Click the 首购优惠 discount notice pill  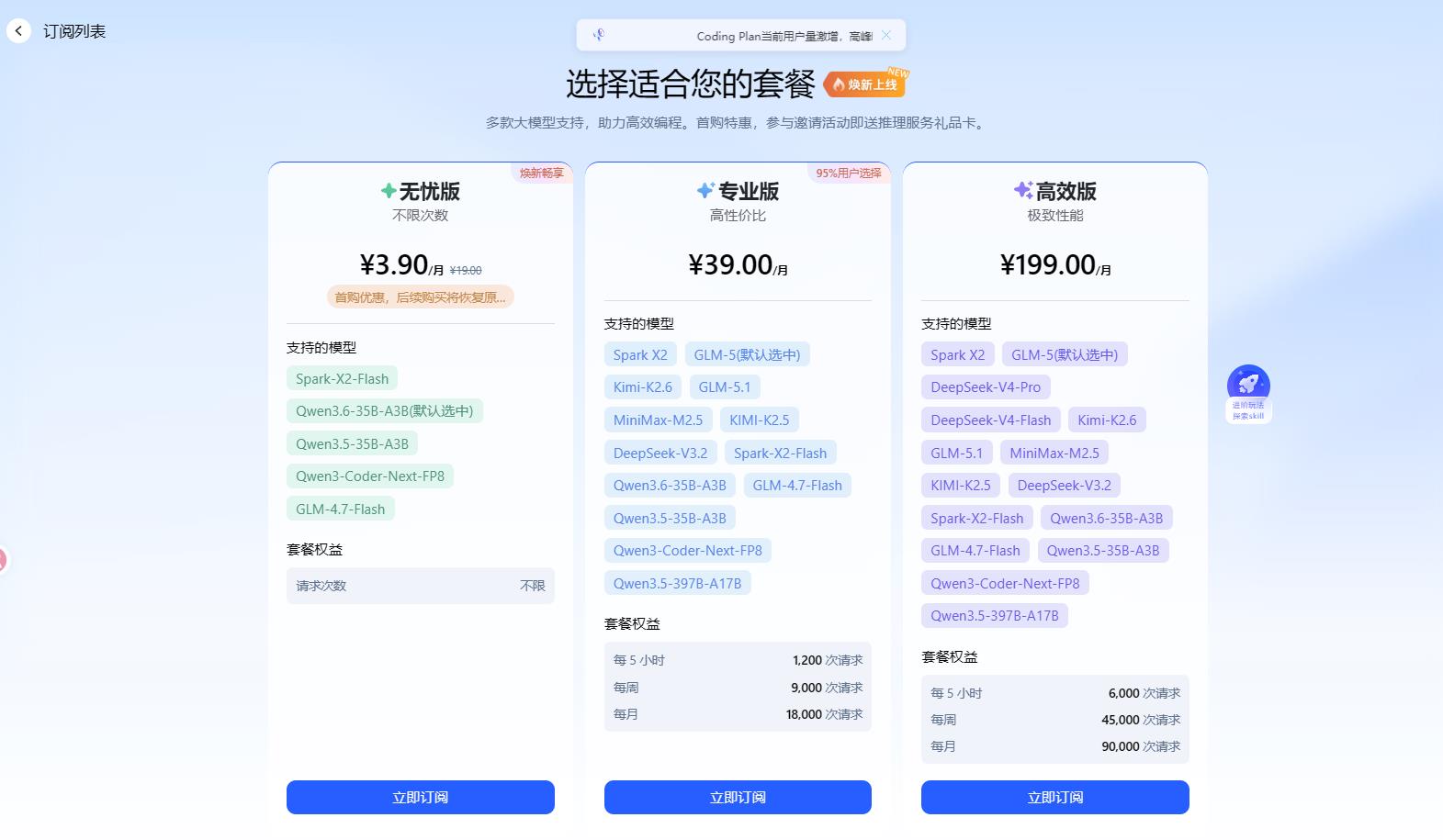(421, 297)
